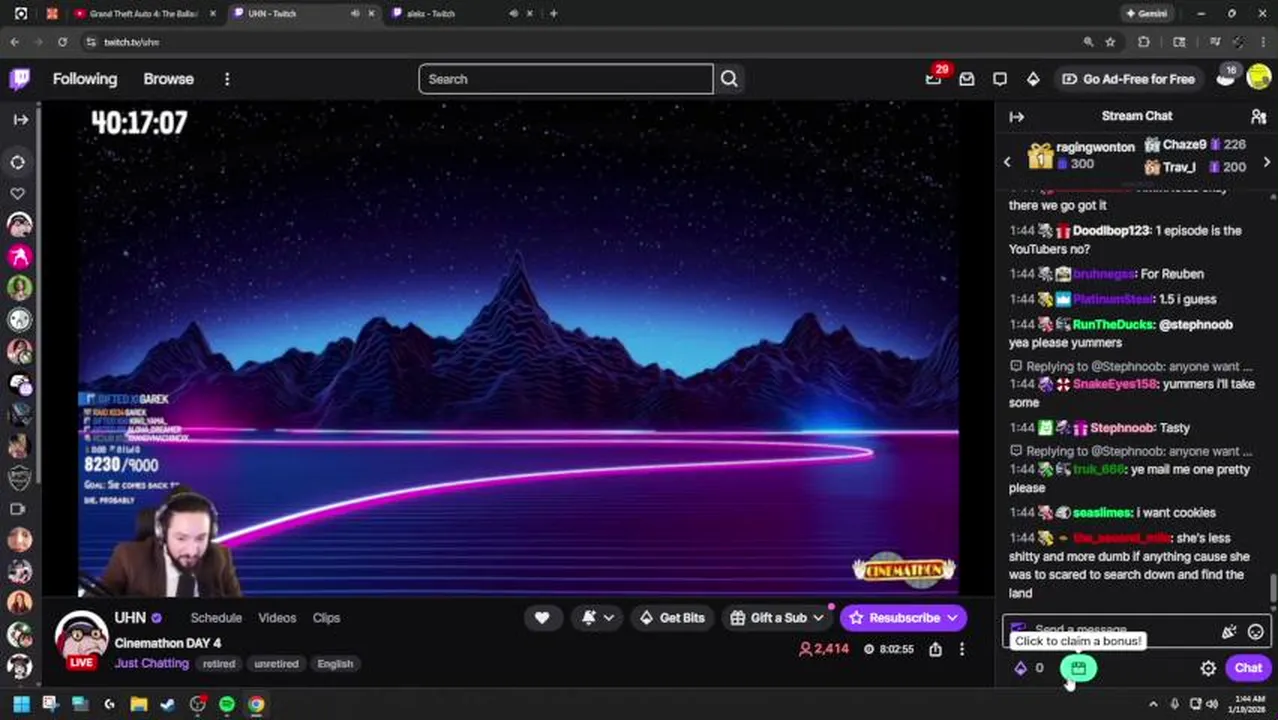Image resolution: width=1278 pixels, height=720 pixels.
Task: Claim the channel points bonus chest
Action: [x=1078, y=668]
